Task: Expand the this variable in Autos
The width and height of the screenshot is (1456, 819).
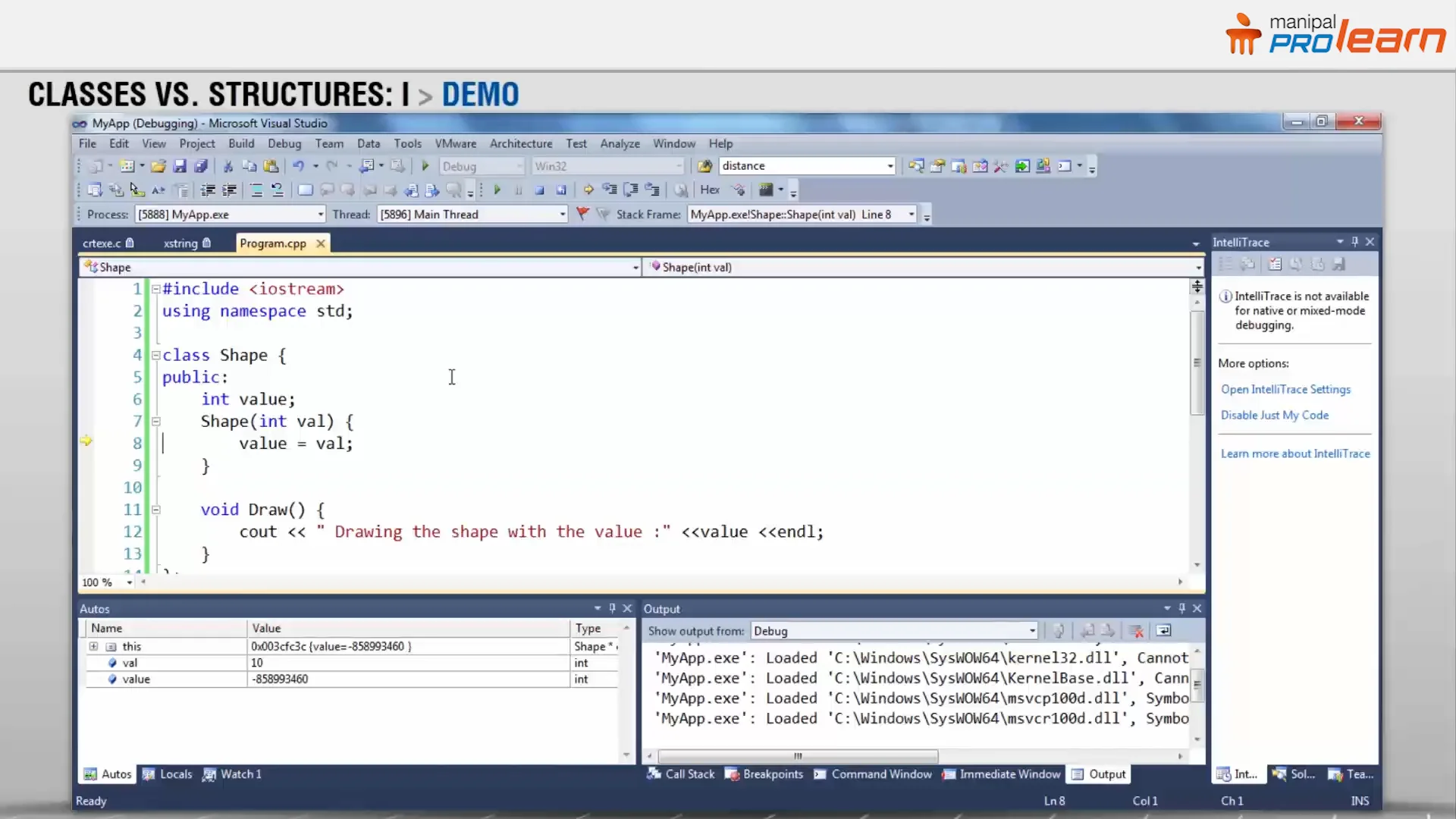Action: point(94,646)
